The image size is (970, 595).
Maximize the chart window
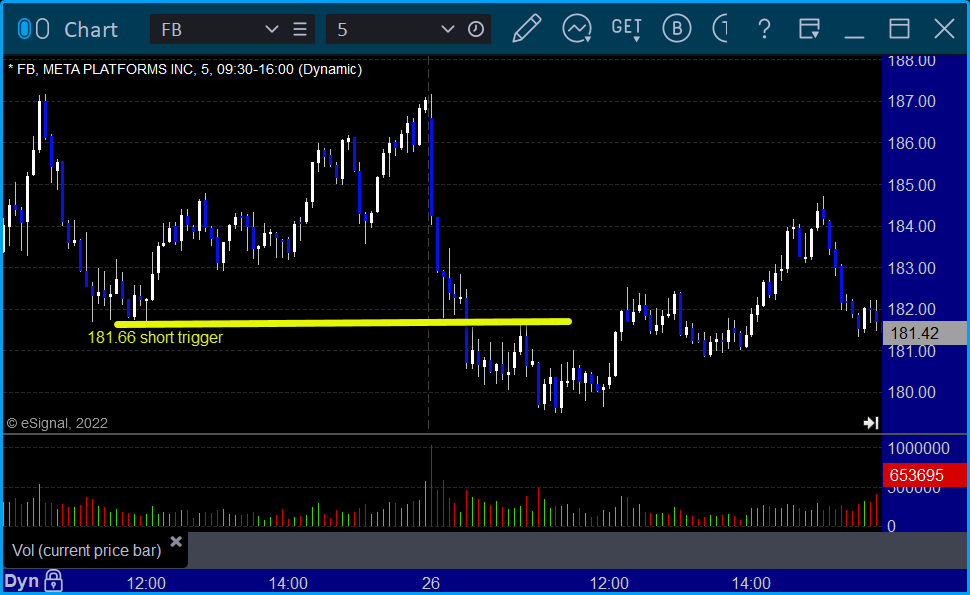coord(899,28)
